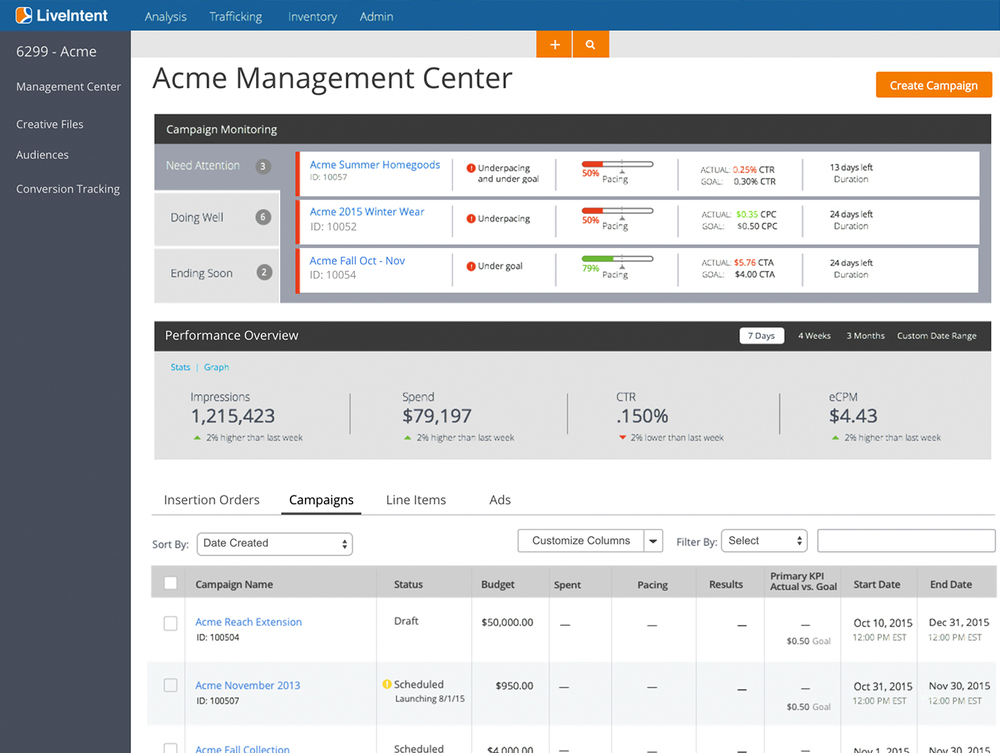Check the Acme Fall Collection row checkbox
This screenshot has width=1000, height=753.
pyautogui.click(x=170, y=748)
